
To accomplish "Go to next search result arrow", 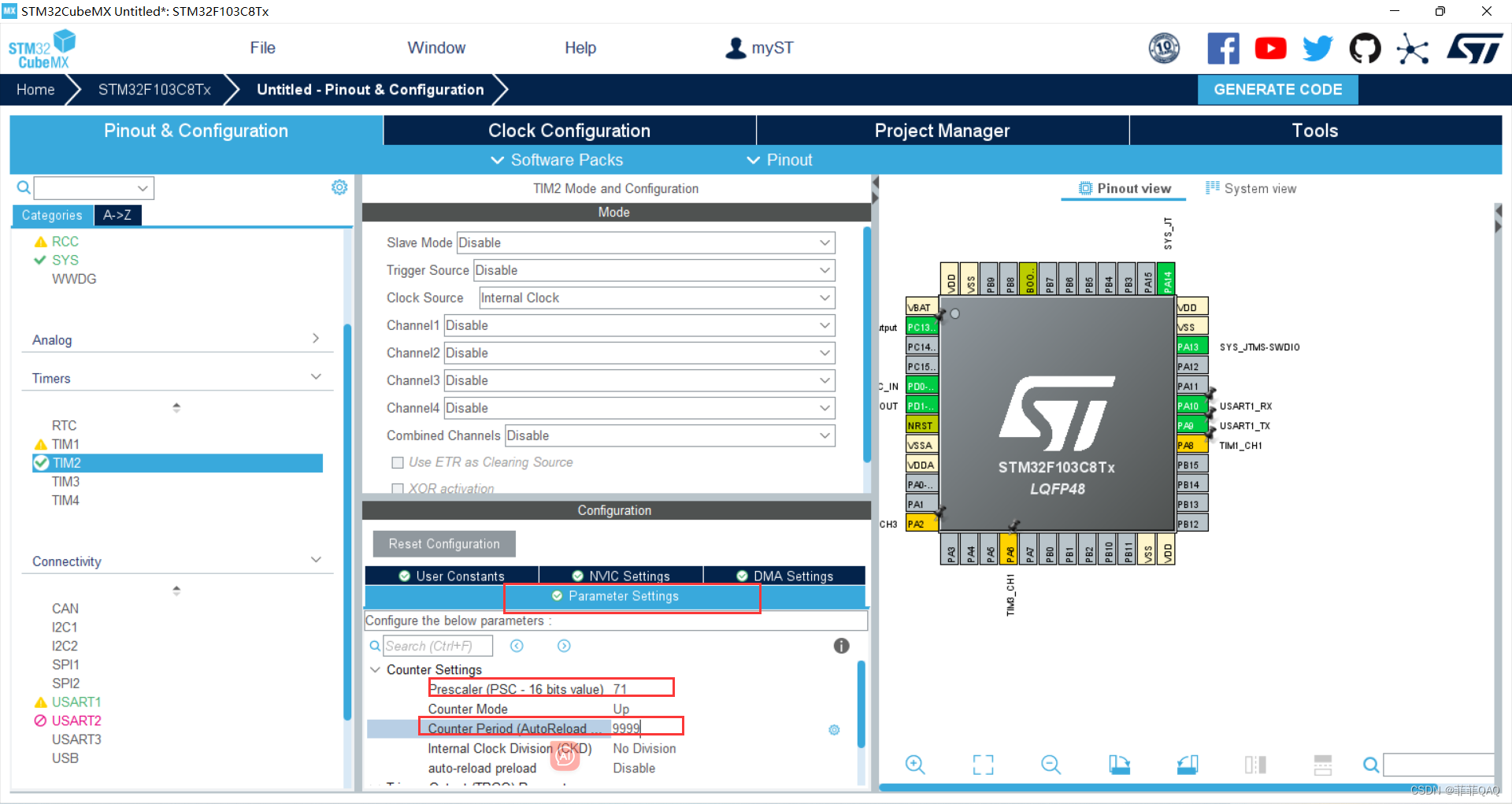I will pos(564,646).
